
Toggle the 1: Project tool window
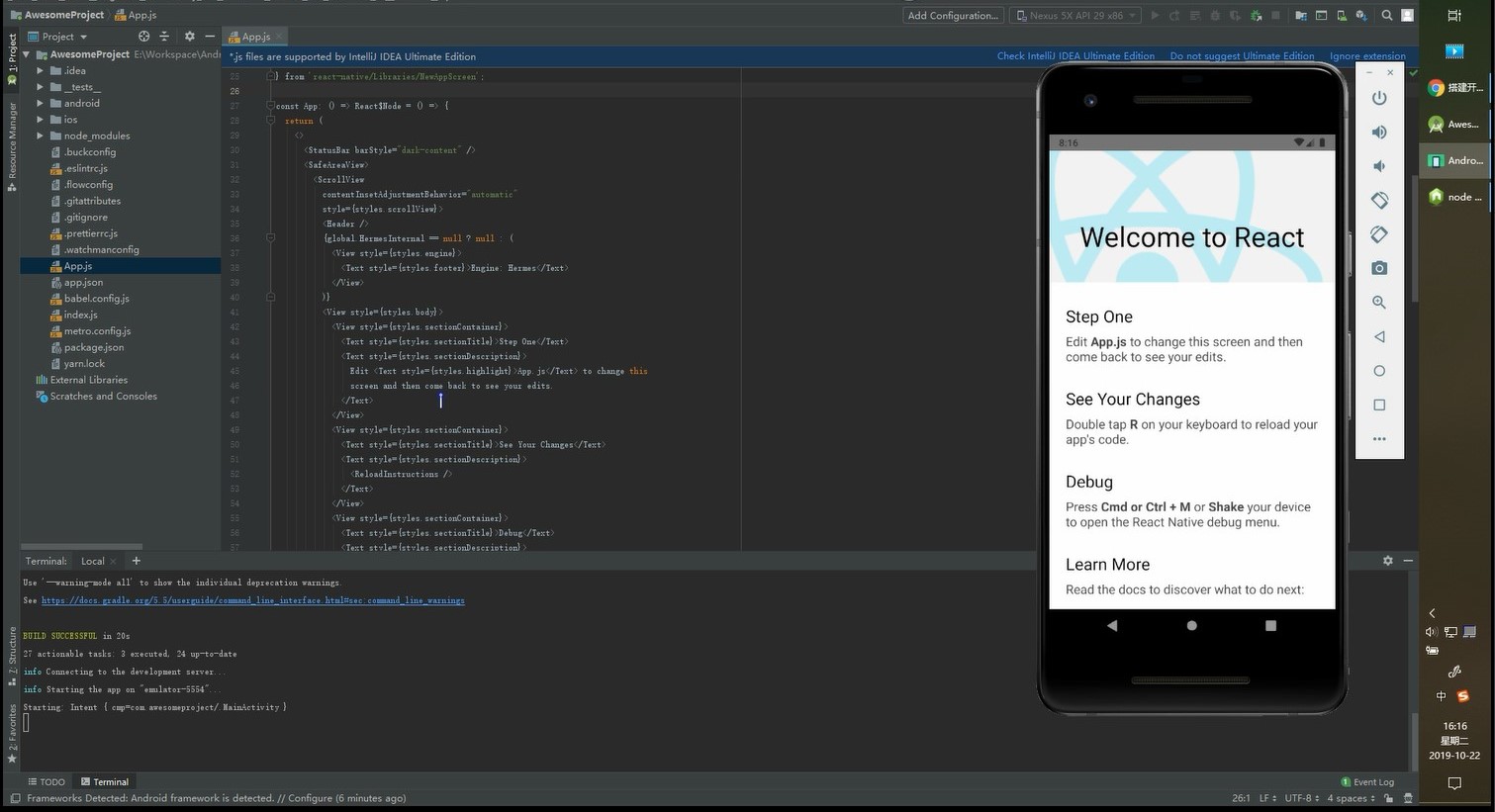pos(12,60)
